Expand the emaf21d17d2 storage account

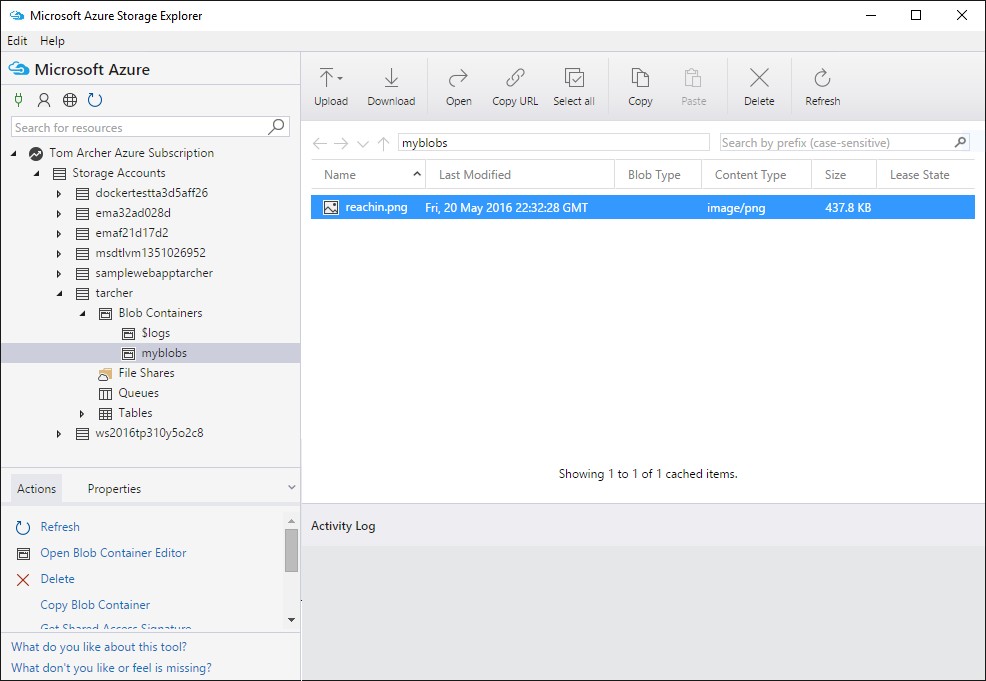[x=58, y=234]
